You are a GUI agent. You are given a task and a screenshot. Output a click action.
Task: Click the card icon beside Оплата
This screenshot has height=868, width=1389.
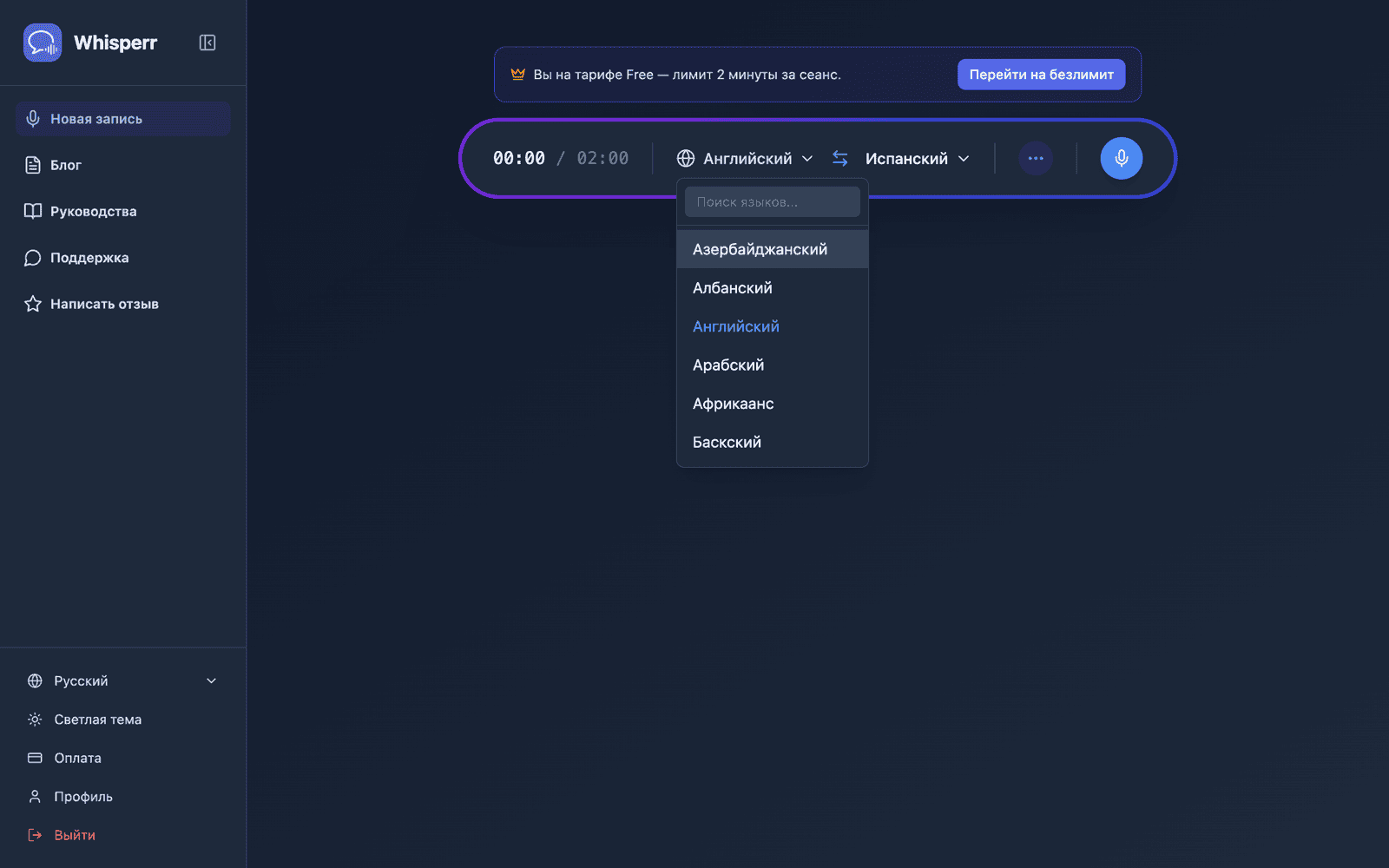[35, 758]
